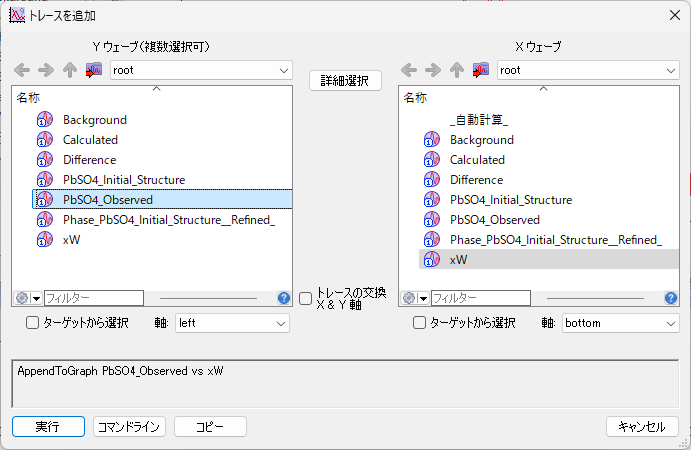Open the X axis dropdown showing bottom
691x450 pixels.
(x=619, y=323)
